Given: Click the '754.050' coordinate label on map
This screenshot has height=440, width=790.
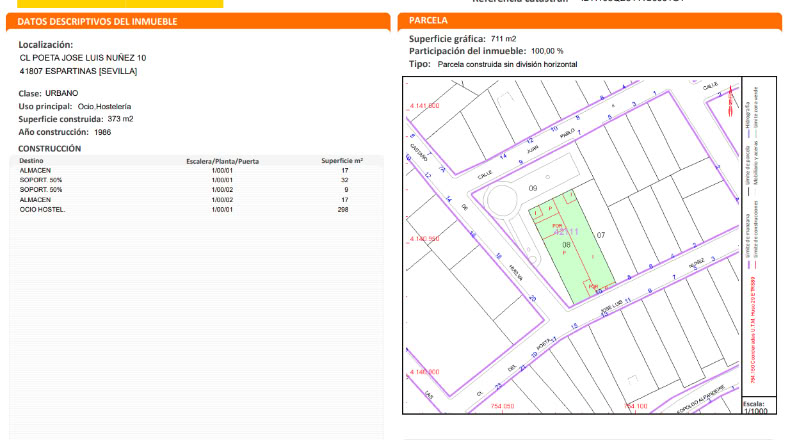Looking at the screenshot, I should pos(502,406).
